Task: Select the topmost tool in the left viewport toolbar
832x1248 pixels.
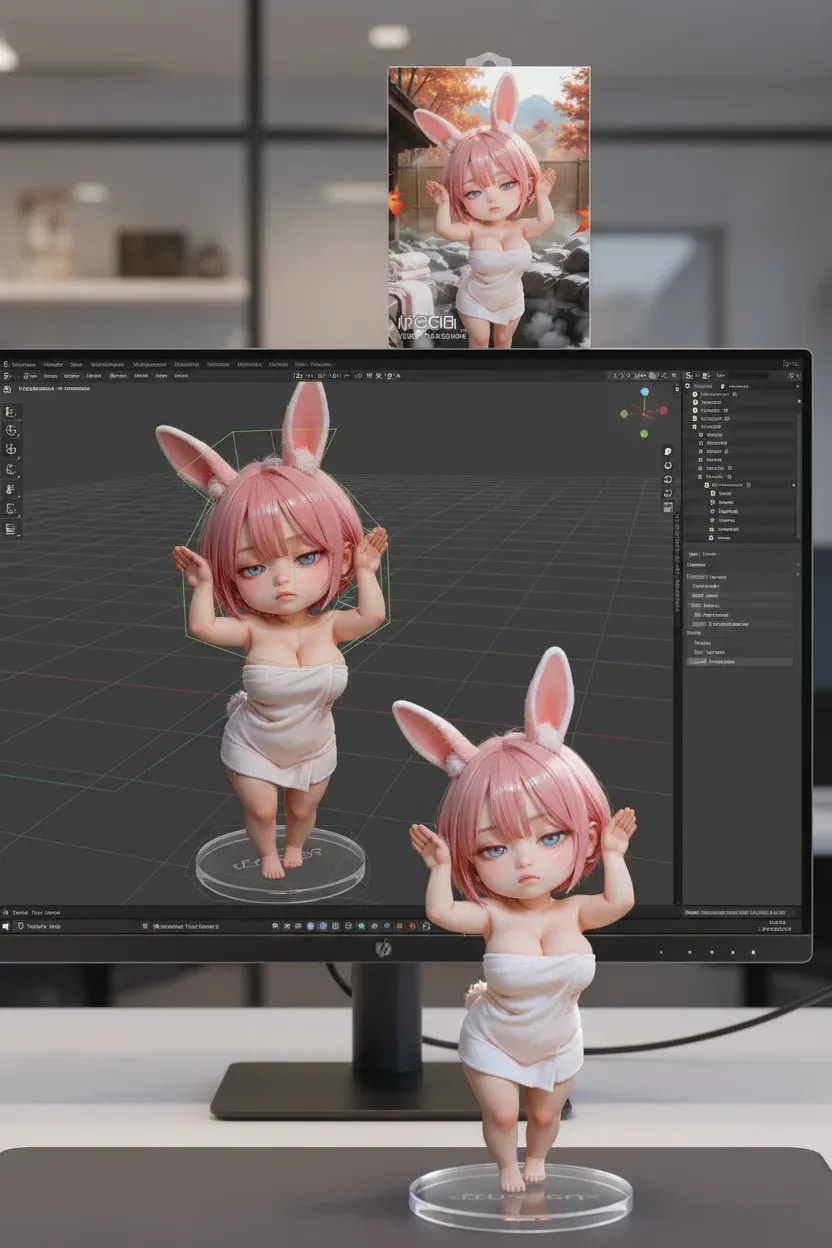Action: [x=12, y=411]
